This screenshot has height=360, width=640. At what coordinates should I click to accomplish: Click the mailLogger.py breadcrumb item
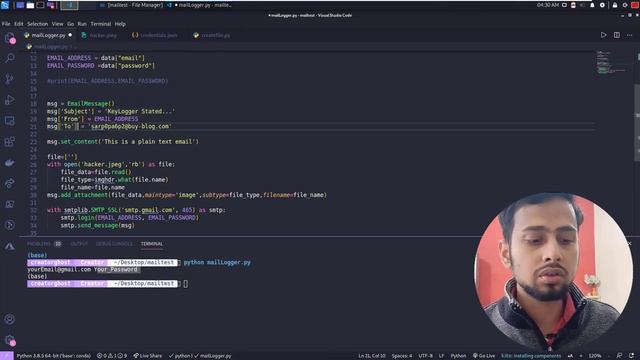click(x=47, y=47)
